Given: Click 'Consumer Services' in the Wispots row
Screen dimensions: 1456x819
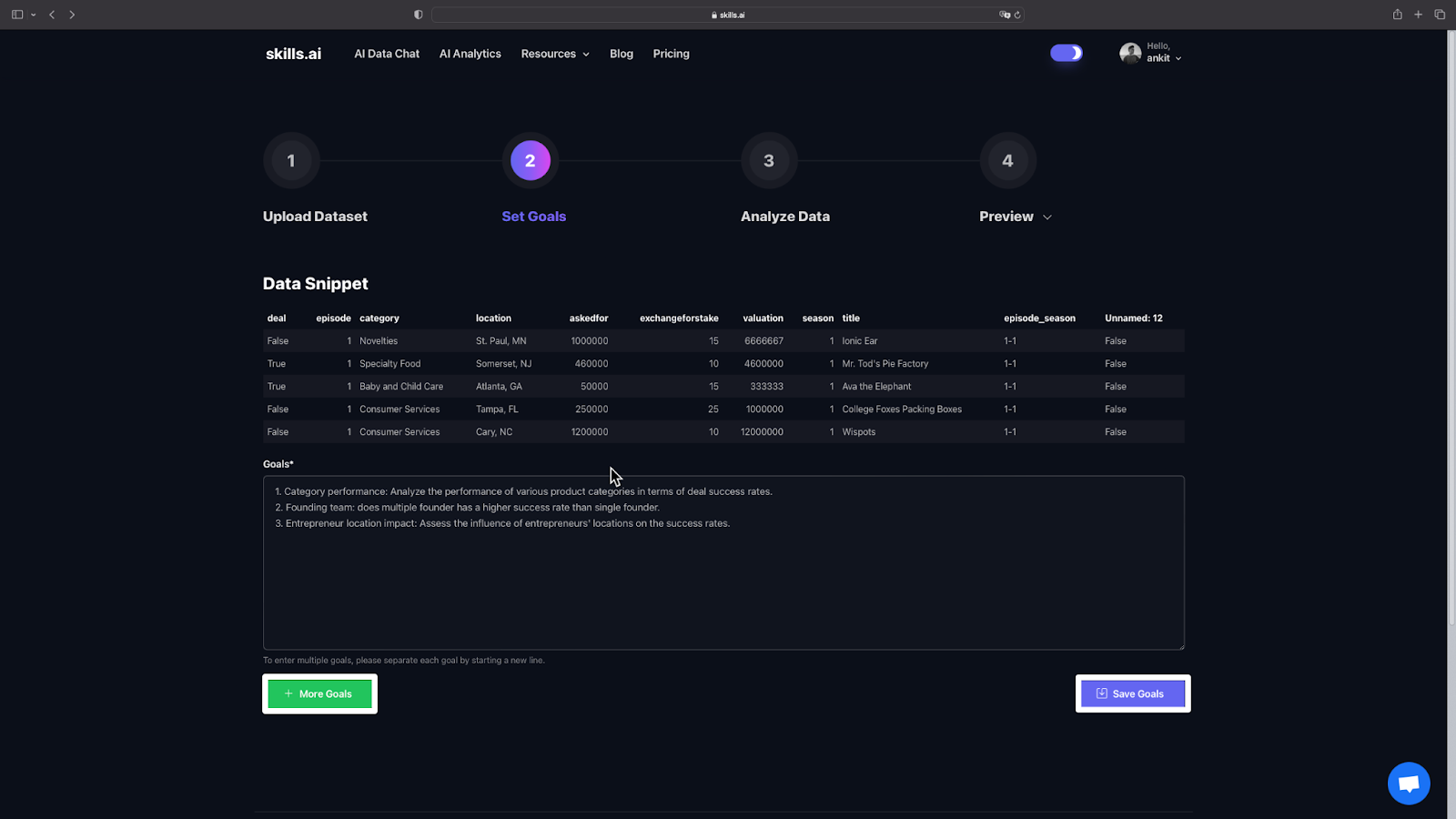Looking at the screenshot, I should click(399, 432).
